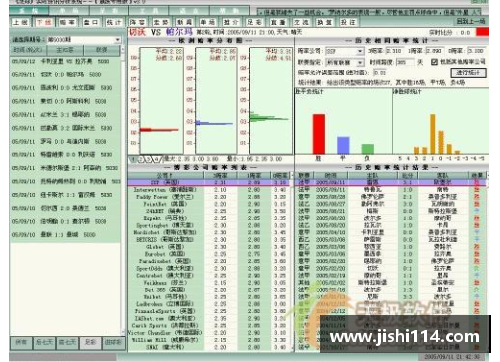500x362 pixels.
Task: Focus the 0赔率 input showing 3.100
Action: tap(476, 51)
